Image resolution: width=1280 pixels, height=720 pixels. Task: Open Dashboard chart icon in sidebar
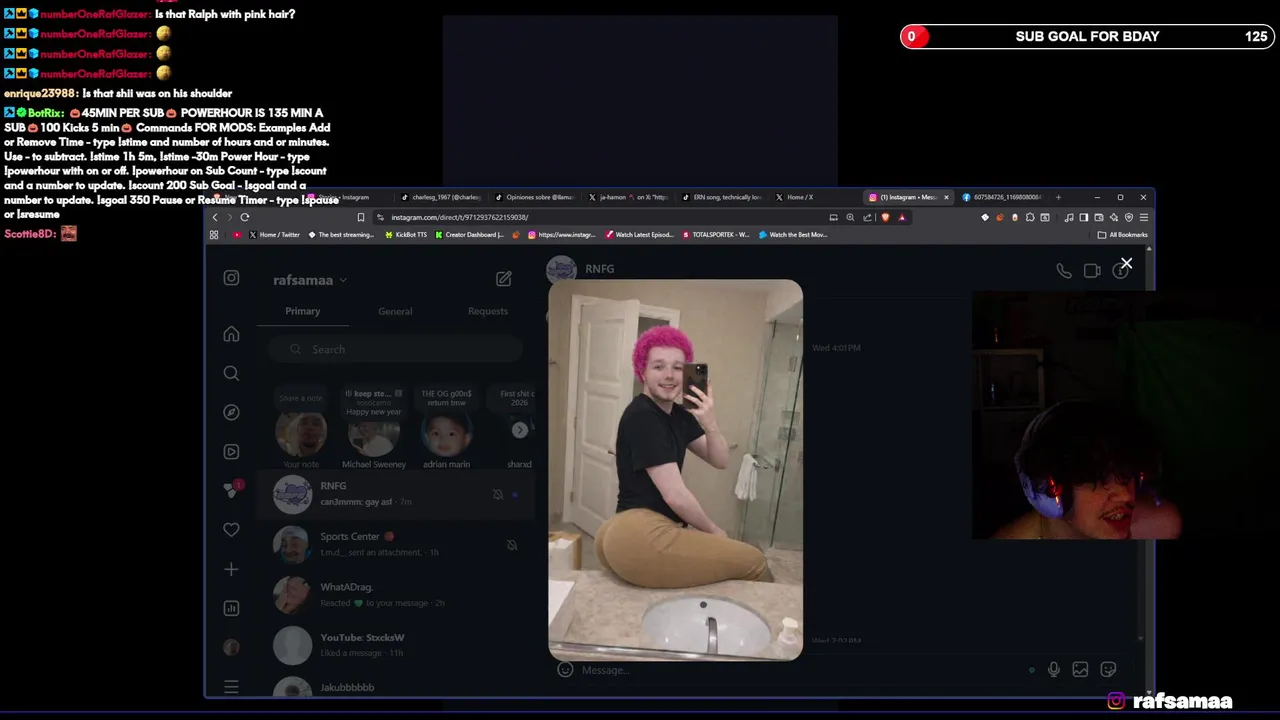click(x=231, y=608)
